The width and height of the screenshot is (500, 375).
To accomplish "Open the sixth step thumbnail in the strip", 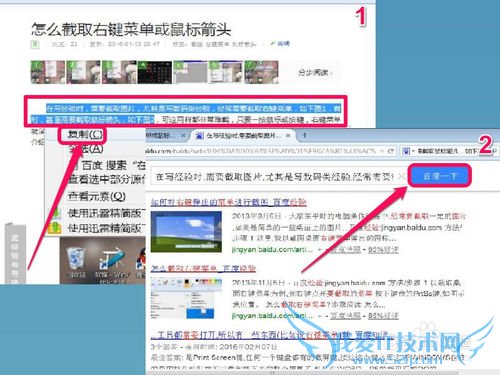I will pyautogui.click(x=226, y=72).
